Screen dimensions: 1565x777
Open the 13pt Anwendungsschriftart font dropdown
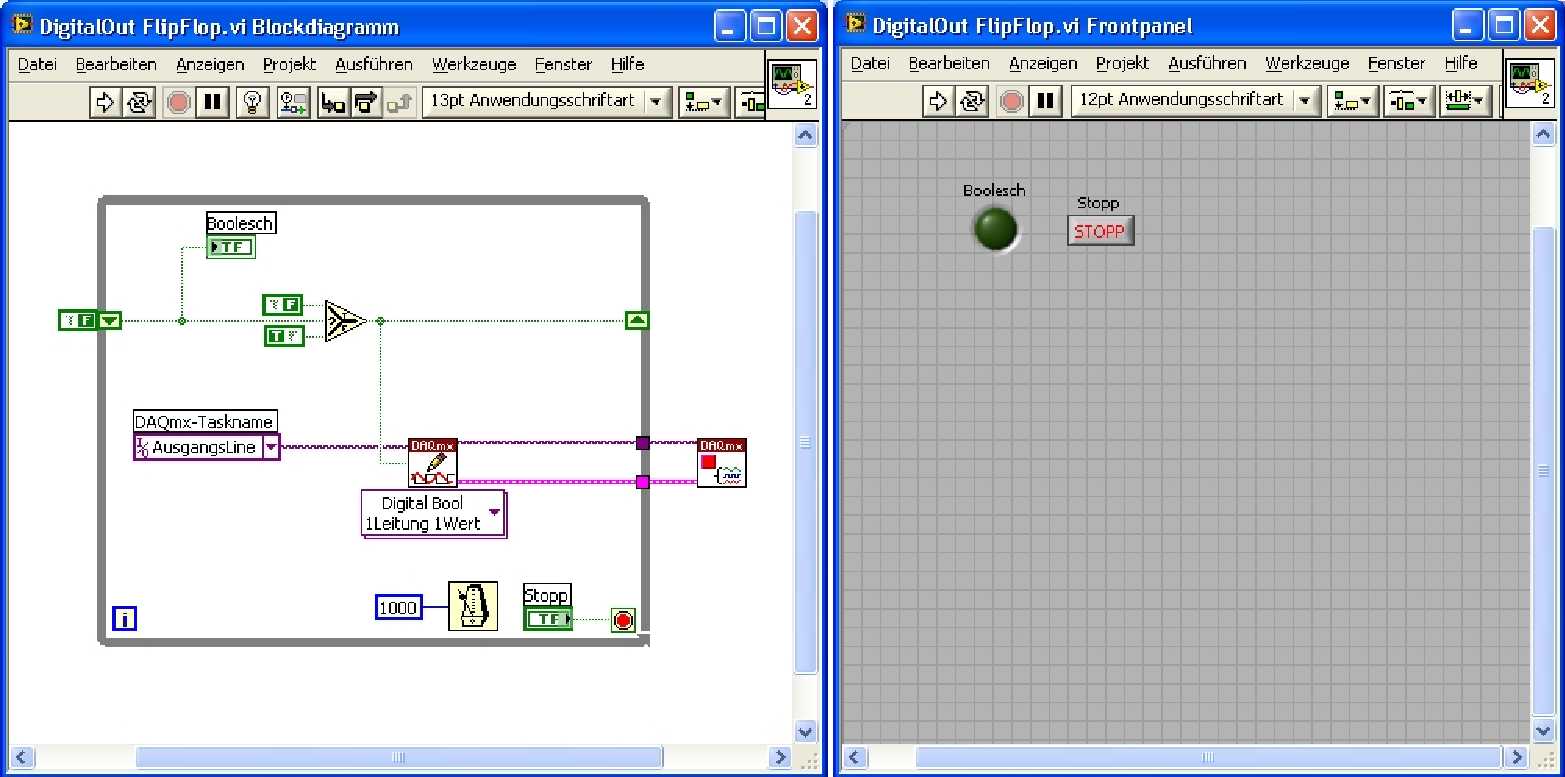546,101
